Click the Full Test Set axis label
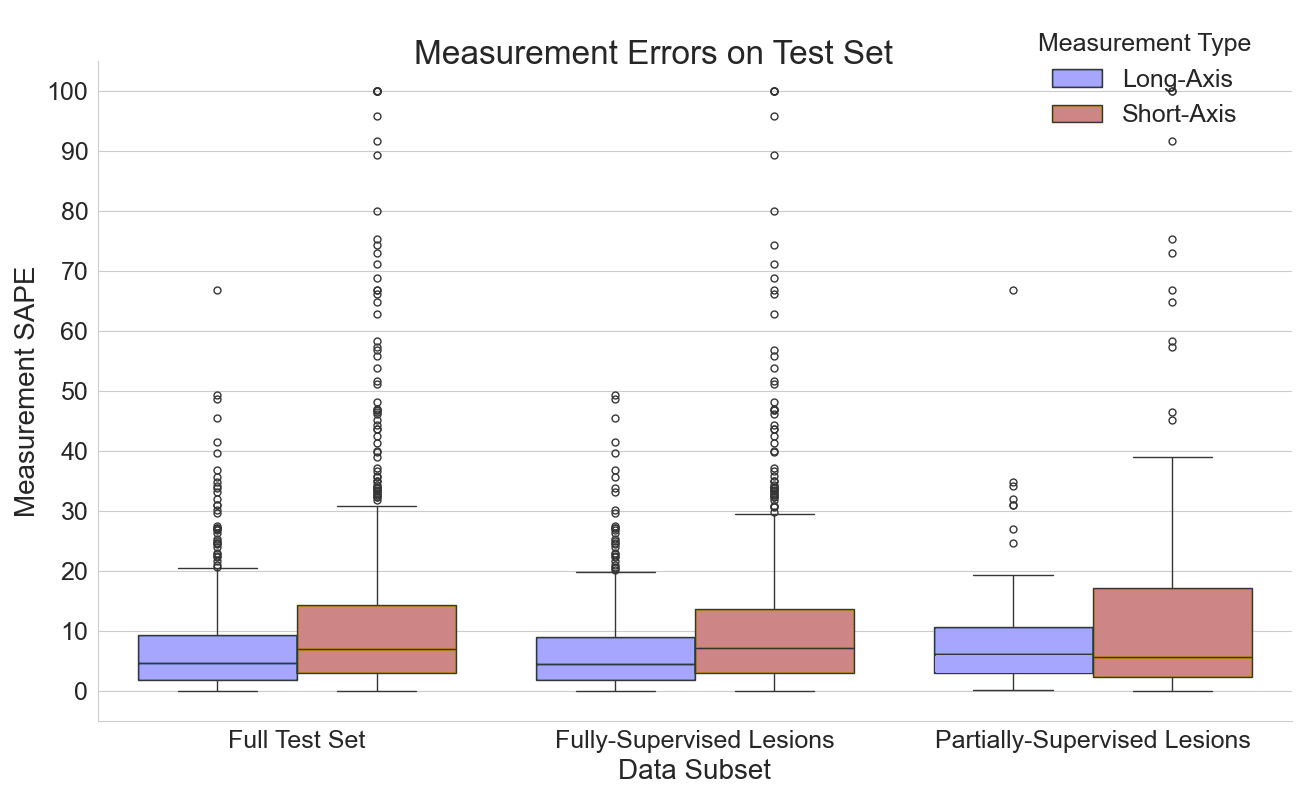The width and height of the screenshot is (1306, 800). point(297,740)
